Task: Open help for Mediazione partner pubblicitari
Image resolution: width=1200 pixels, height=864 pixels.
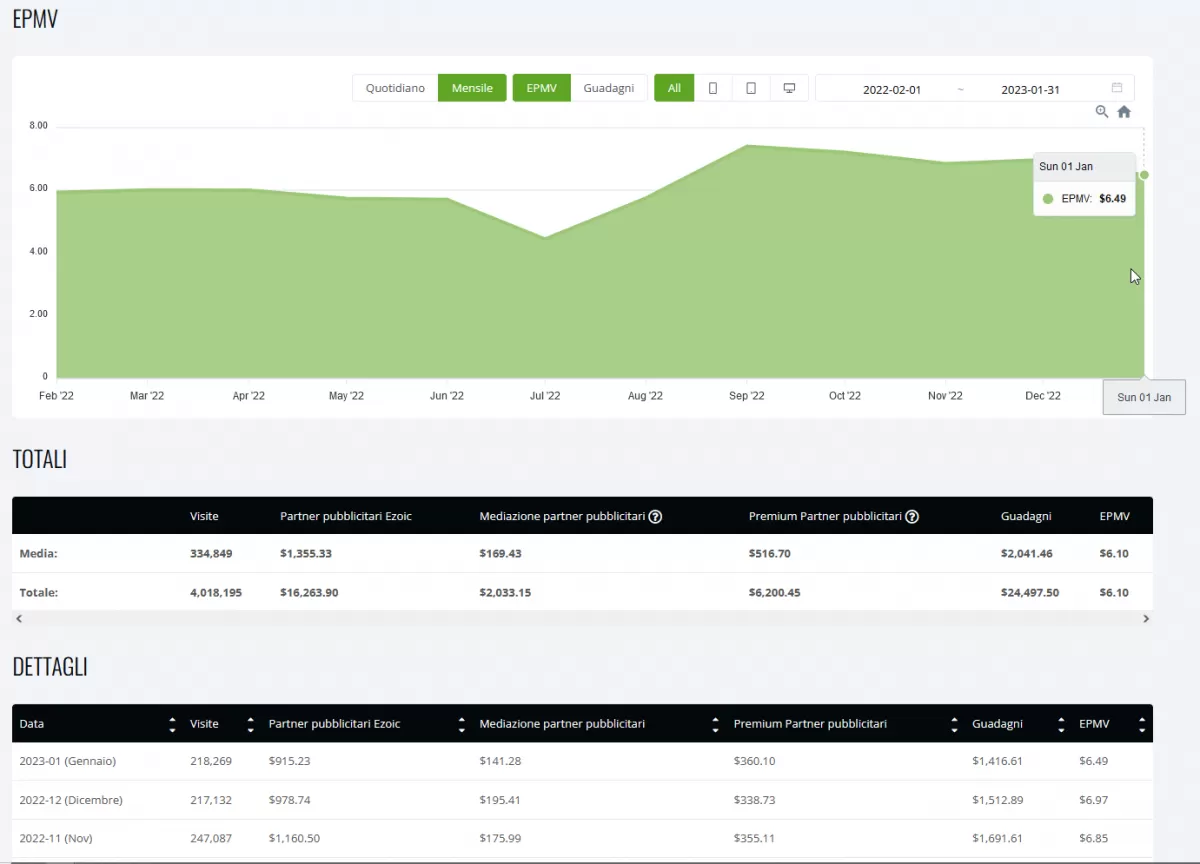Action: 656,517
